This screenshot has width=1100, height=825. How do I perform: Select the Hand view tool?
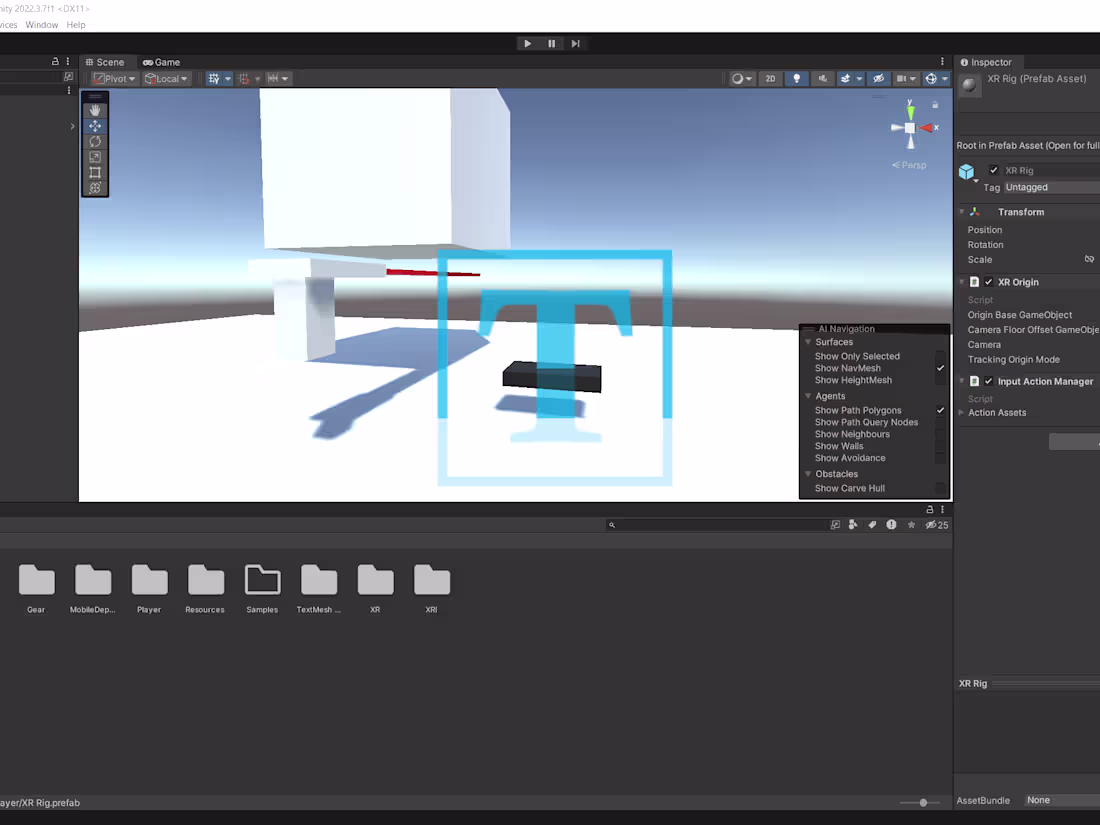[x=95, y=111]
